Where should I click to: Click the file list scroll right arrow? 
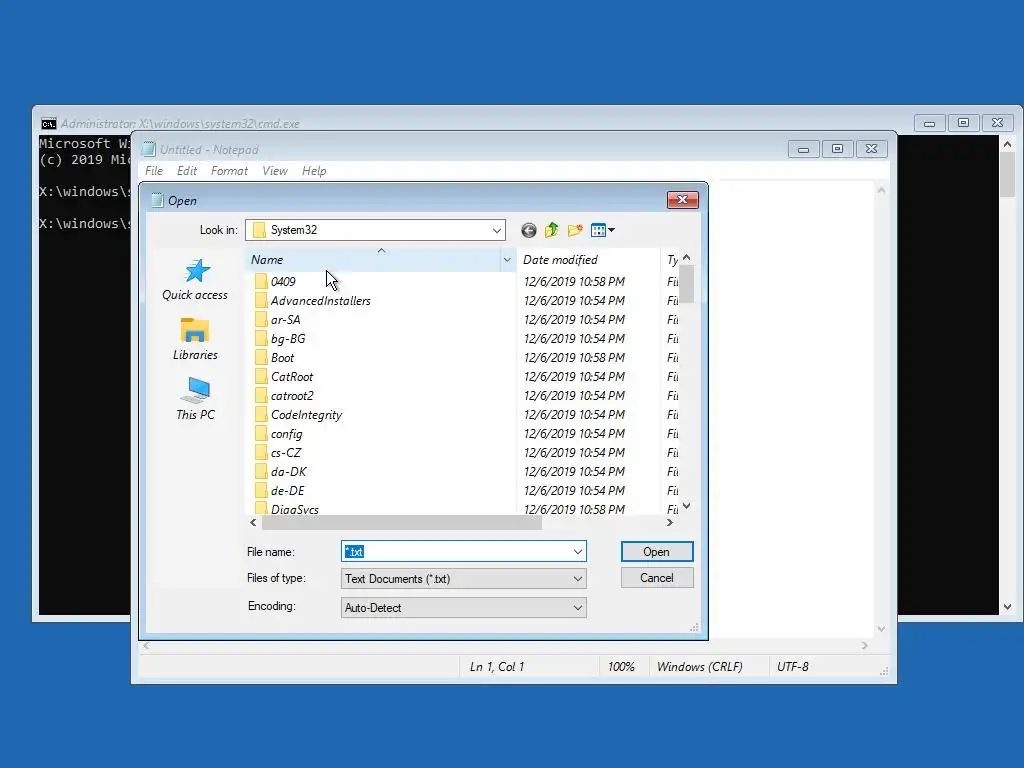(x=669, y=522)
